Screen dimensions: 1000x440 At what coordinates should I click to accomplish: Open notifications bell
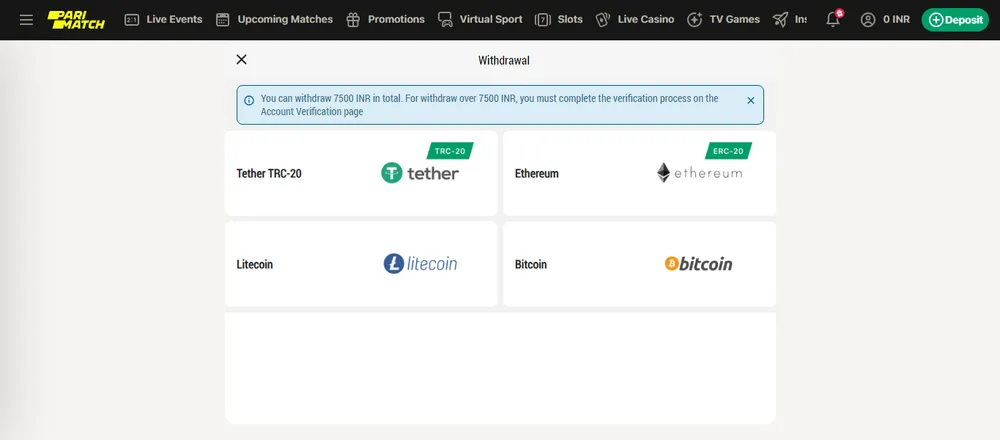pyautogui.click(x=833, y=19)
